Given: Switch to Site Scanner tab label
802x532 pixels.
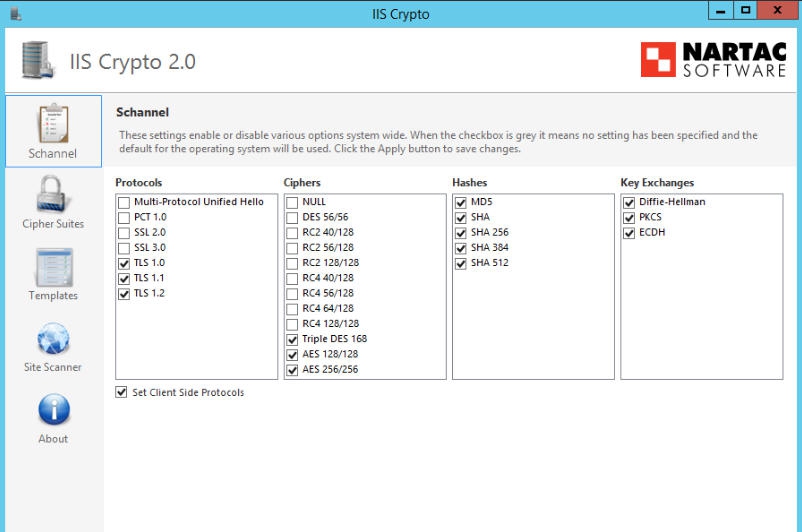Looking at the screenshot, I should [x=53, y=367].
